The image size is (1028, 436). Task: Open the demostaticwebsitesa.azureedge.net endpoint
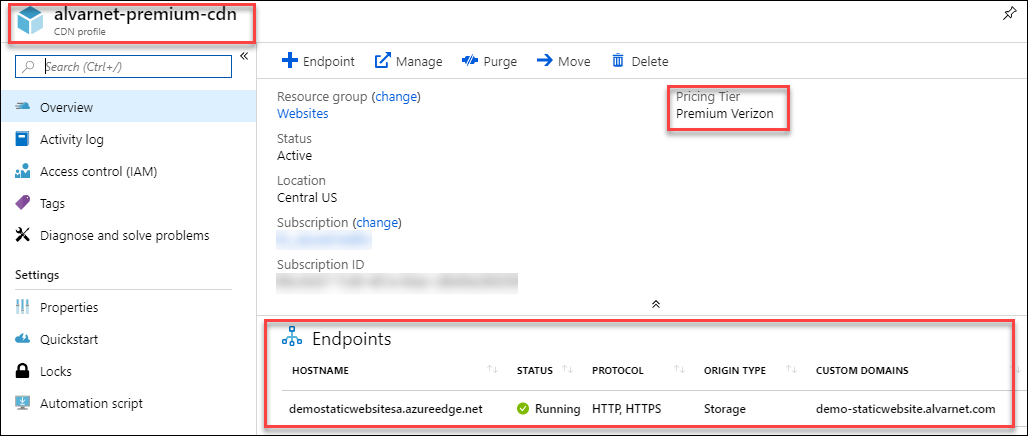(x=387, y=408)
